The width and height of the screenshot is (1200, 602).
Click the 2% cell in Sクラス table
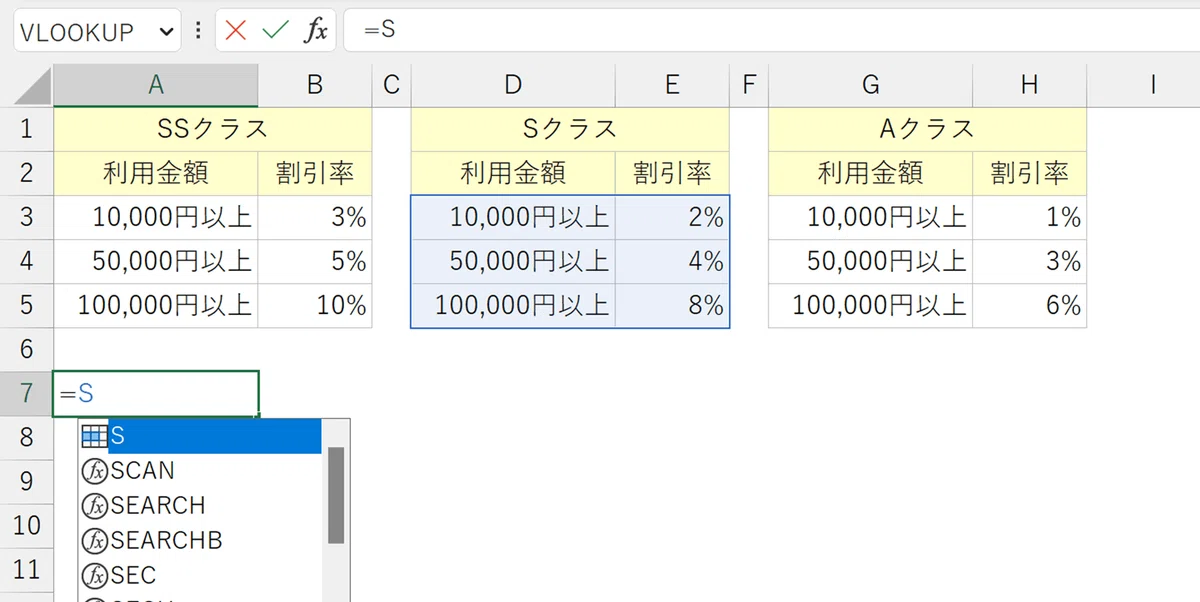coord(672,217)
